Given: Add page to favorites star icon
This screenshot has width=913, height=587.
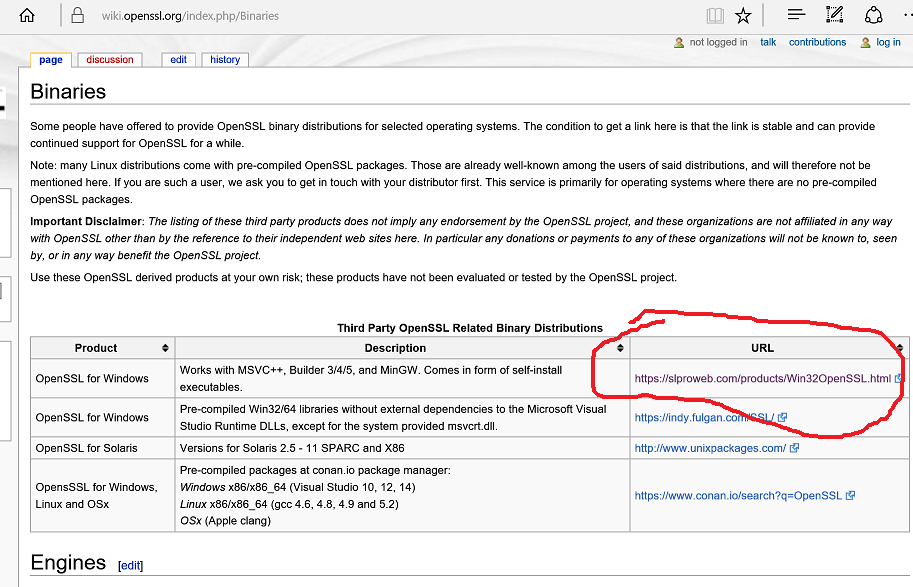Looking at the screenshot, I should [743, 16].
